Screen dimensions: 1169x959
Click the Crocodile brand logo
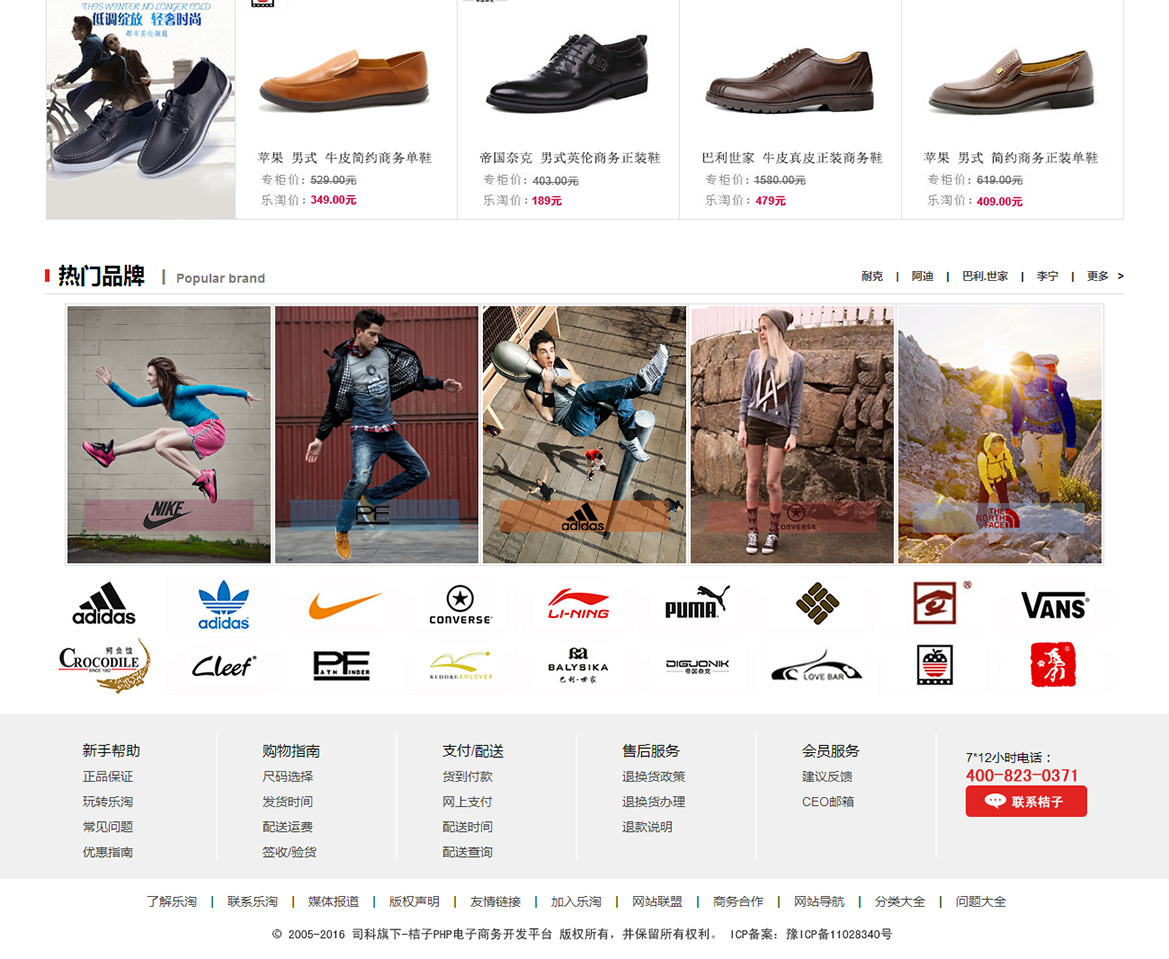click(104, 664)
